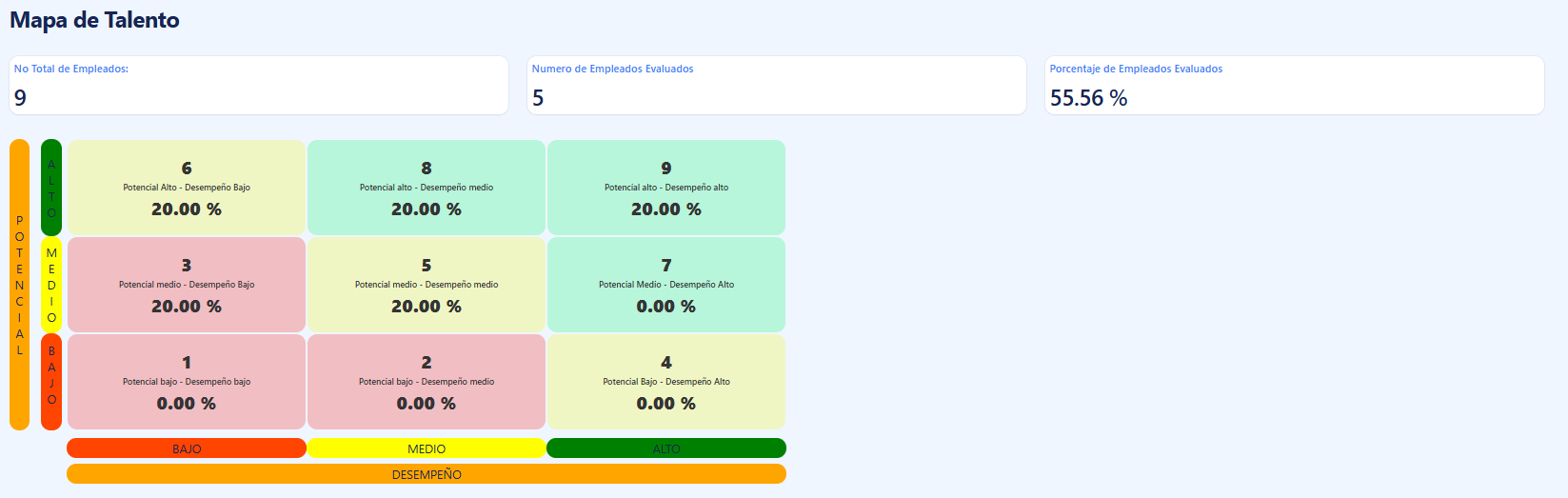Click the red BAJO horizontal axis label
Viewport: 1568px width, 498px height.
pyautogui.click(x=187, y=448)
